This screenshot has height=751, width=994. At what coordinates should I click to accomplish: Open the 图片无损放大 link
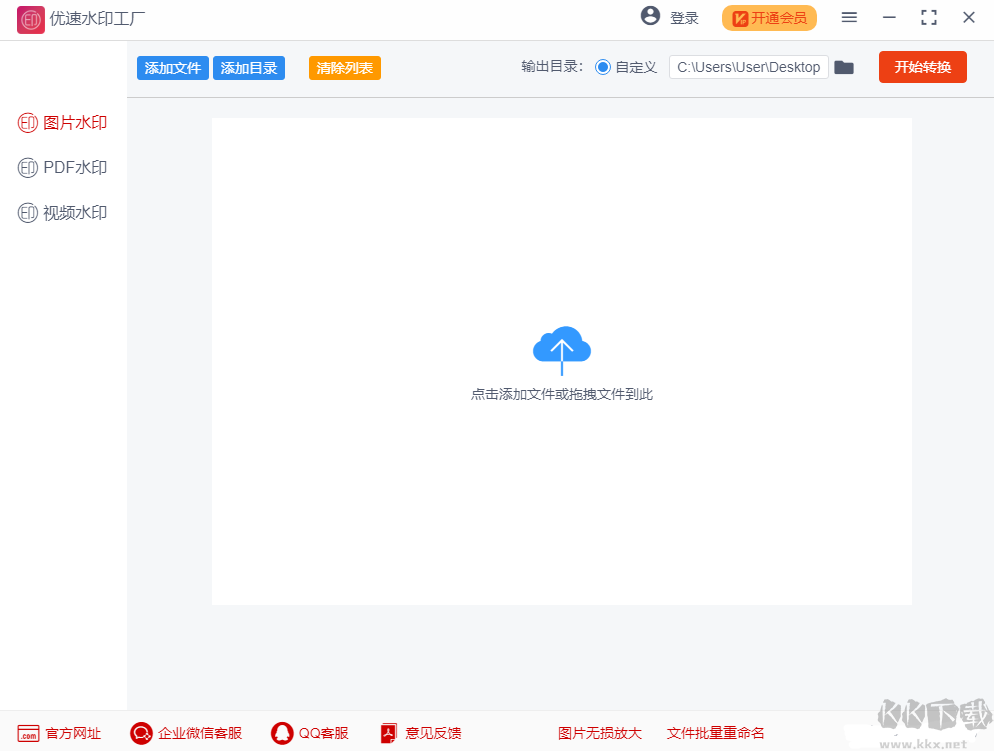click(x=599, y=733)
